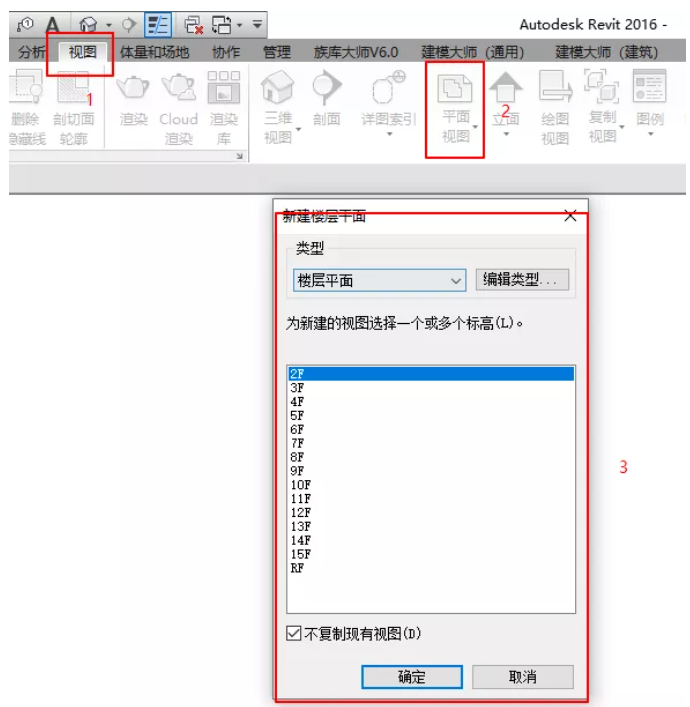Expand 平面视图 dropdown arrow

click(475, 127)
